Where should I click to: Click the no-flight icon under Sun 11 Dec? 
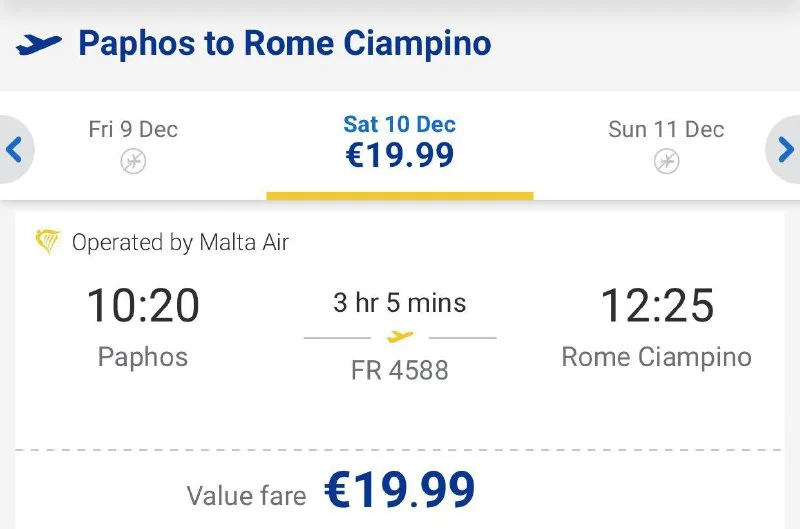point(666,161)
